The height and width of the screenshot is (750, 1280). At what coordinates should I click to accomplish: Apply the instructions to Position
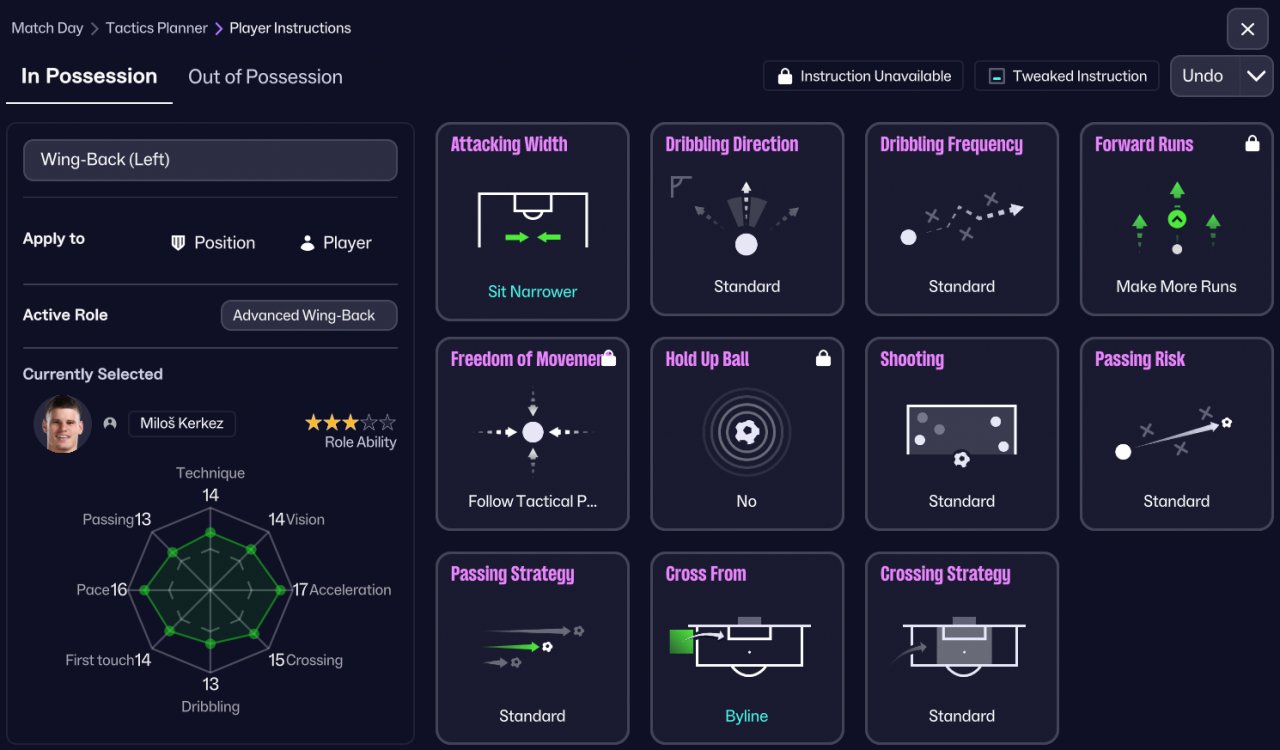[x=213, y=243]
